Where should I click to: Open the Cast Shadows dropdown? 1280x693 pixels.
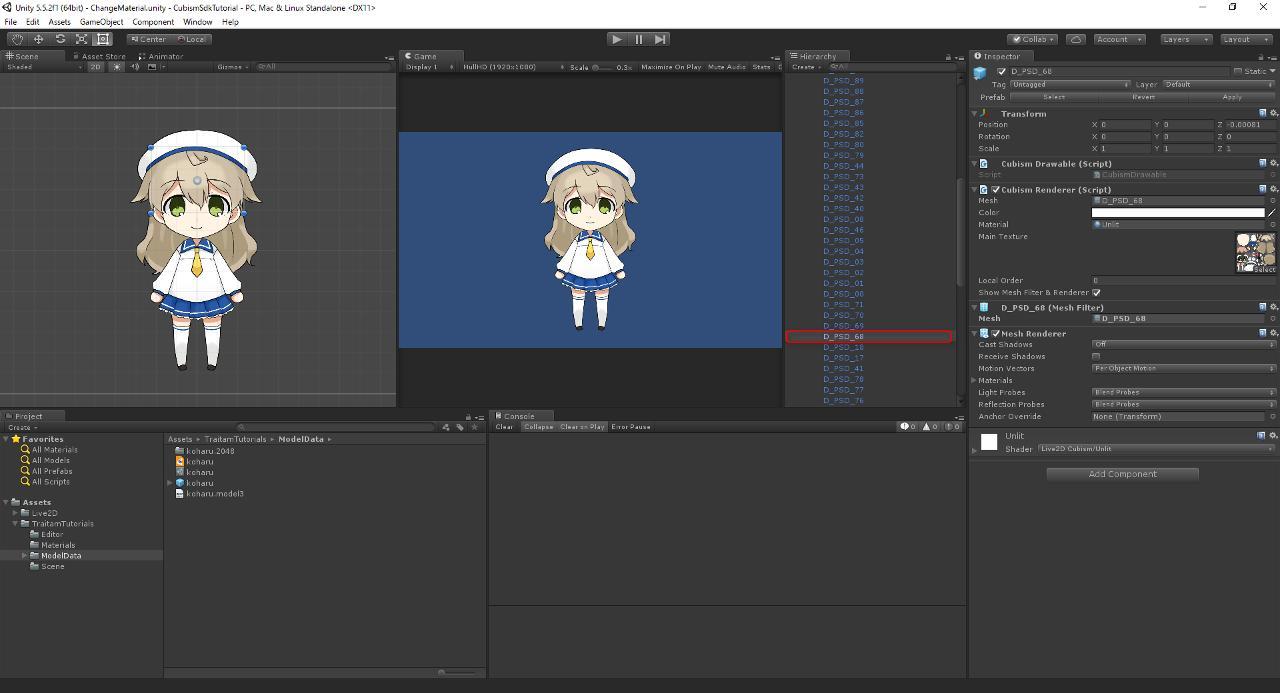(1183, 344)
